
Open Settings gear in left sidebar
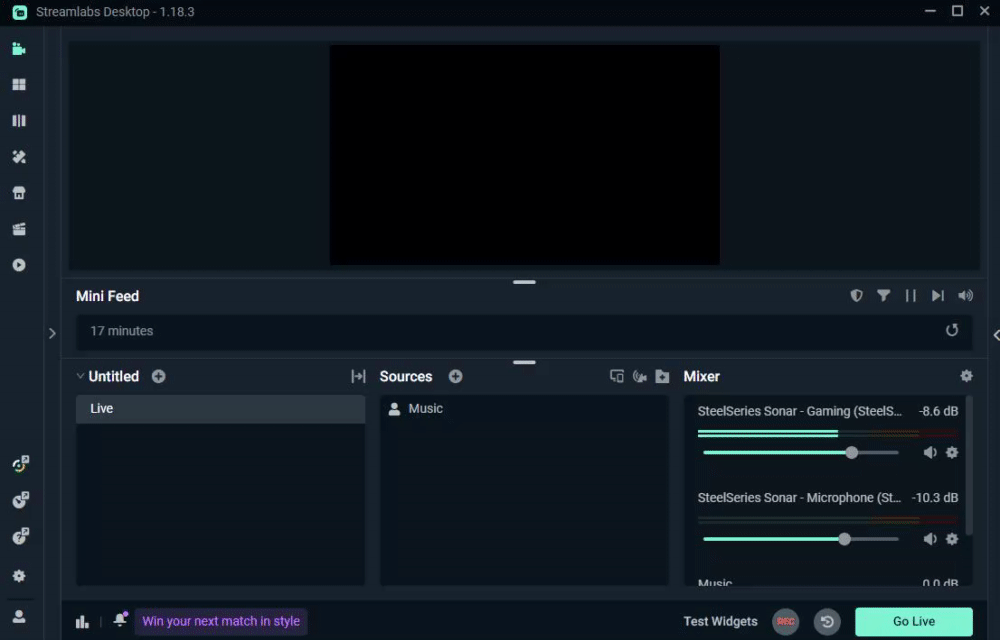(x=19, y=576)
